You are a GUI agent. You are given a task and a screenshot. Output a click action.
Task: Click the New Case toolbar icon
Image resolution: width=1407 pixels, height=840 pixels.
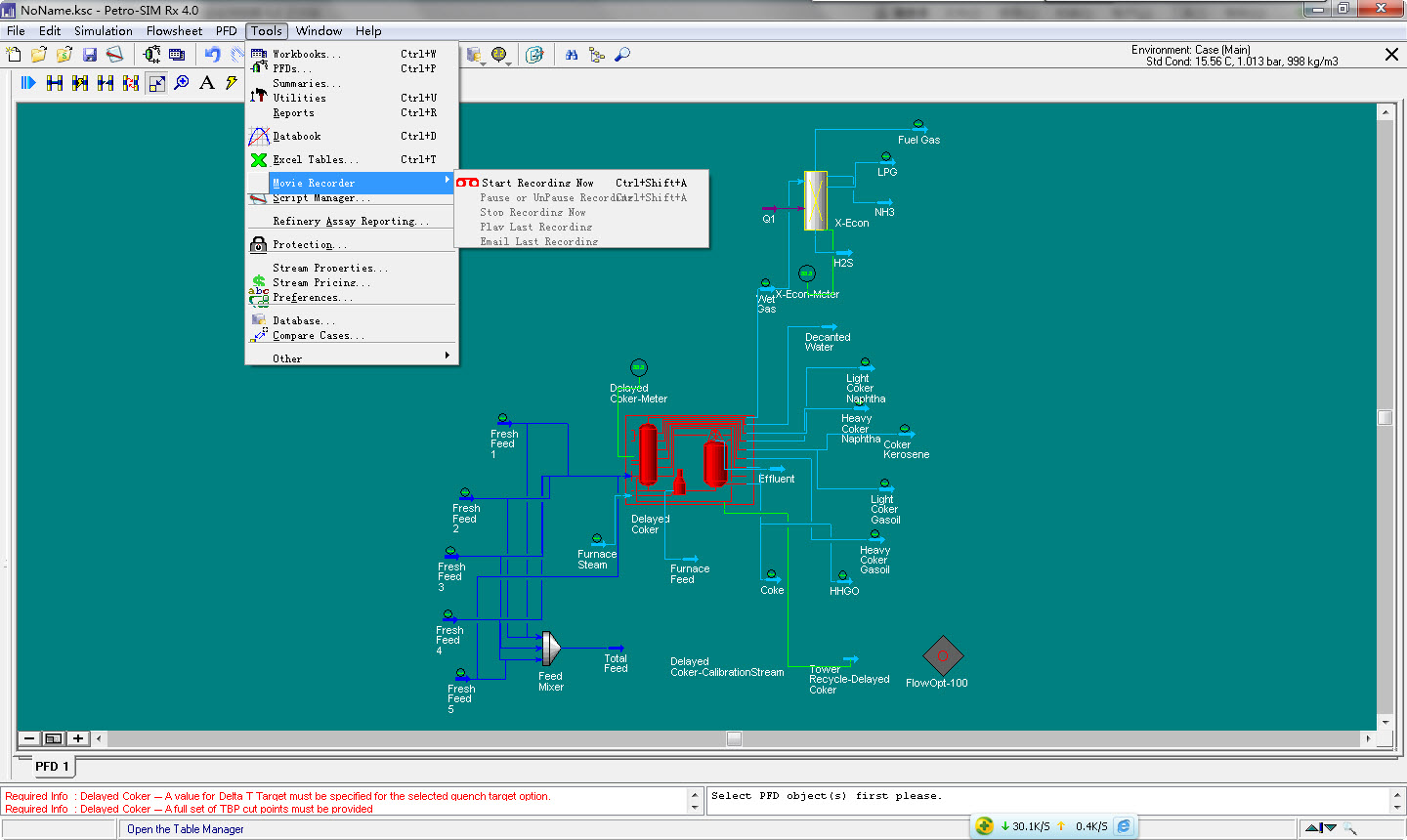click(14, 55)
